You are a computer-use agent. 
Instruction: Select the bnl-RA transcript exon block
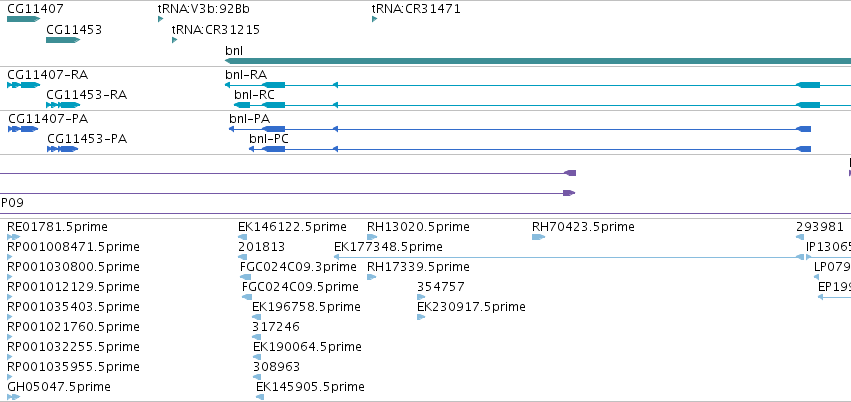pyautogui.click(x=273, y=85)
